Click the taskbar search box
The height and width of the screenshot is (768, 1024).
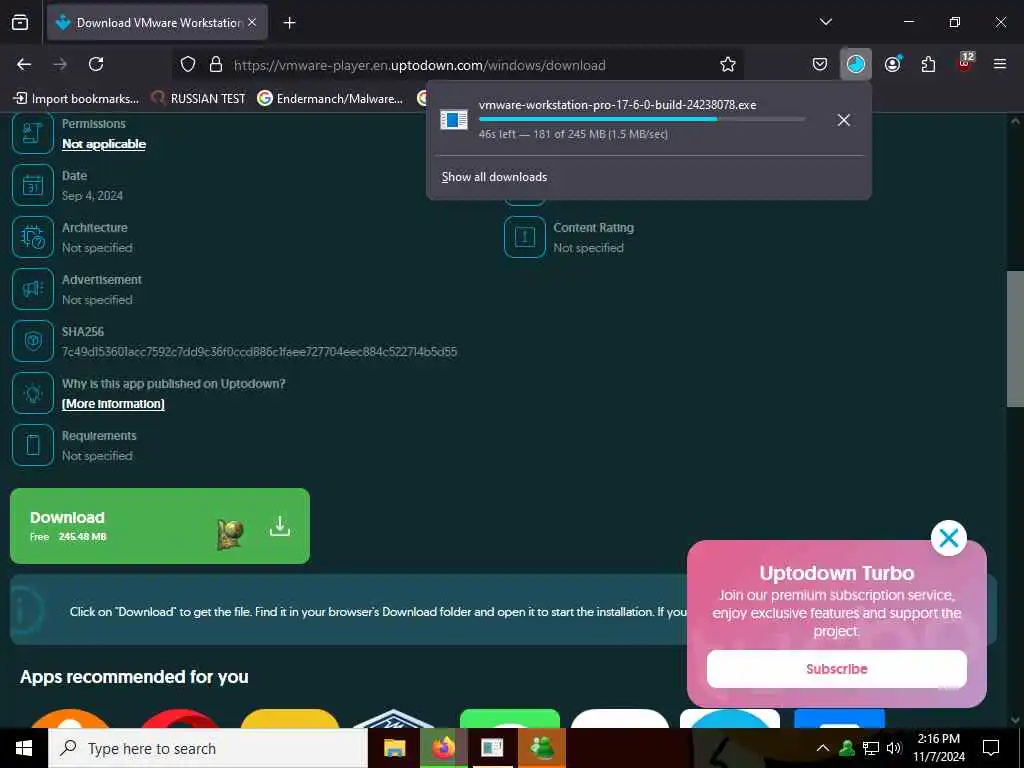(208, 748)
